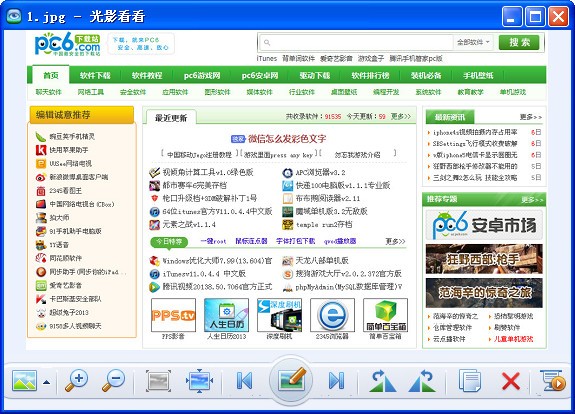Image resolution: width=575 pixels, height=414 pixels.
Task: Click 更多>> in 推荐专题 header
Action: 532,199
